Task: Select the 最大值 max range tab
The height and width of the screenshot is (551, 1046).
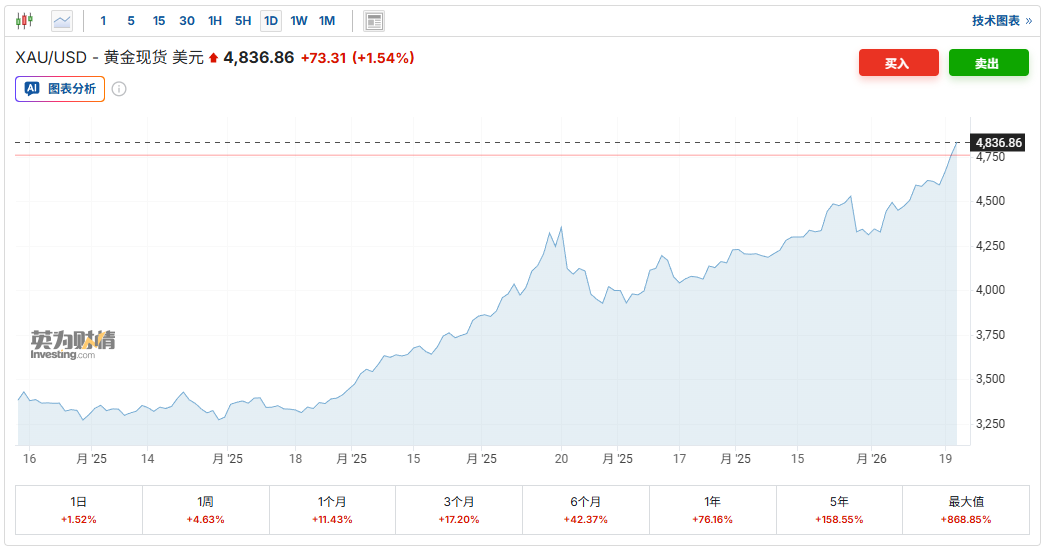Action: point(966,510)
